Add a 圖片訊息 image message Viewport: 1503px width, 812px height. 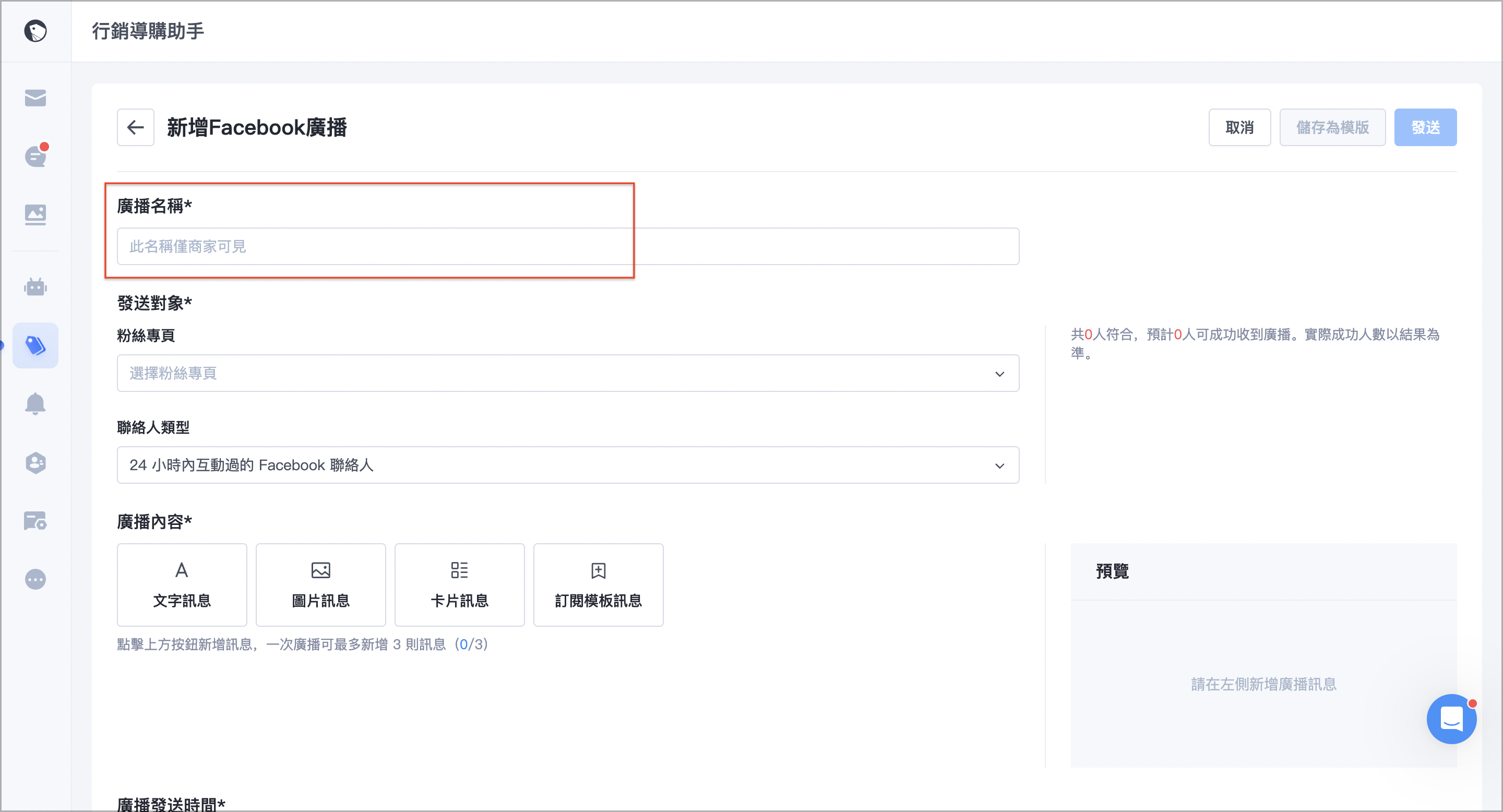point(321,584)
